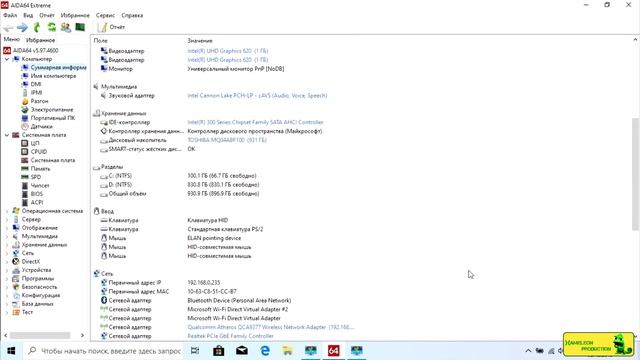Open Microsoft Store from taskbar
The width and height of the screenshot is (640, 360).
219,351
